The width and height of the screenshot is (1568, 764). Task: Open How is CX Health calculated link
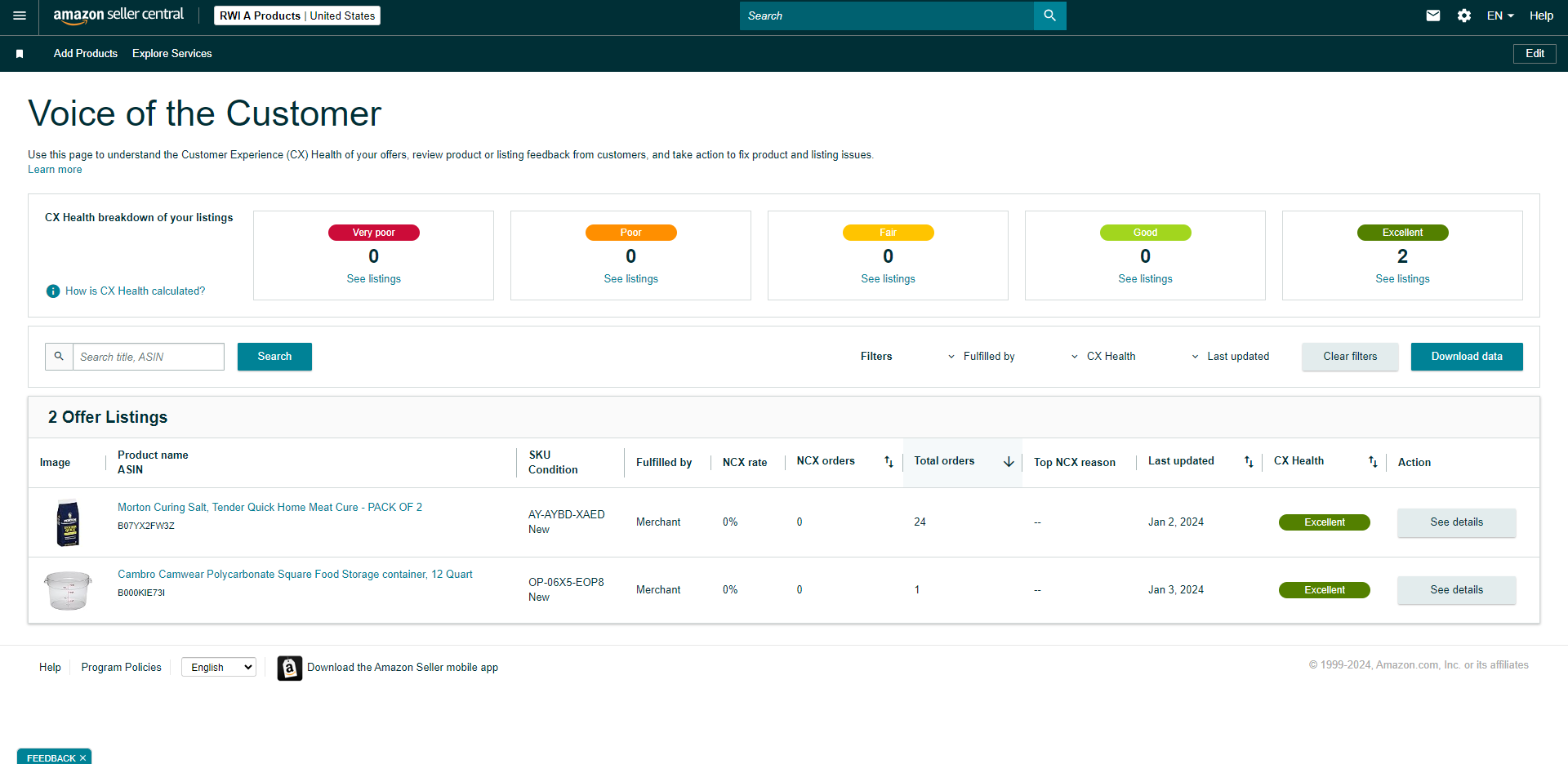point(136,291)
